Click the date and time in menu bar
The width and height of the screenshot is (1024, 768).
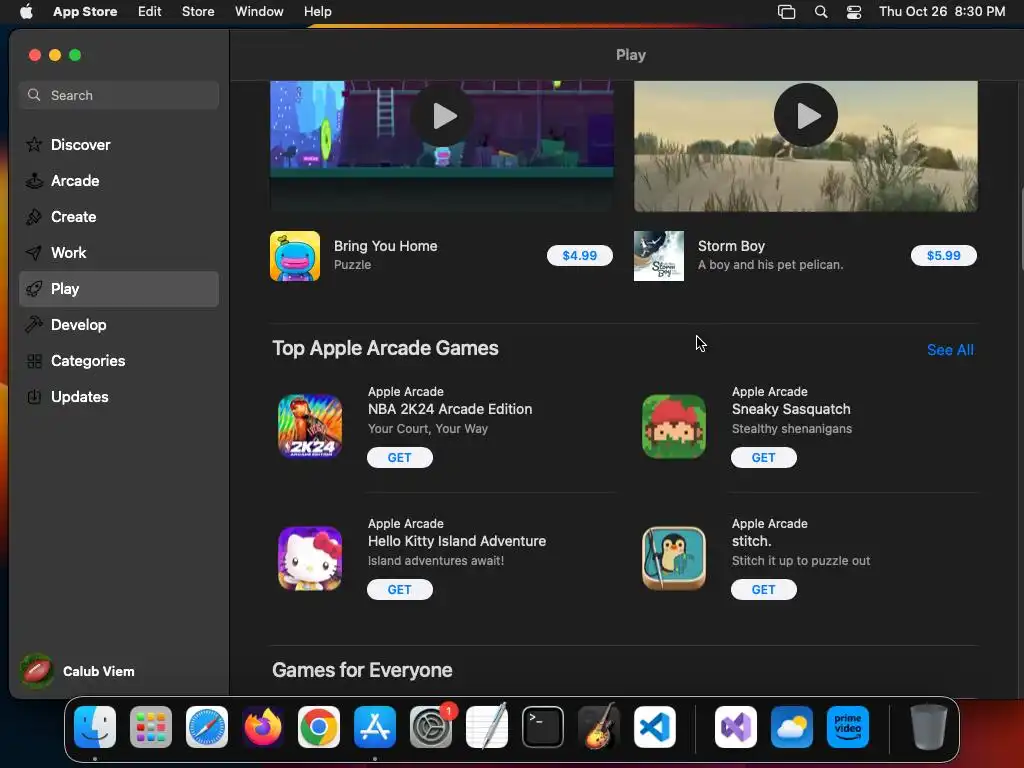pos(942,12)
